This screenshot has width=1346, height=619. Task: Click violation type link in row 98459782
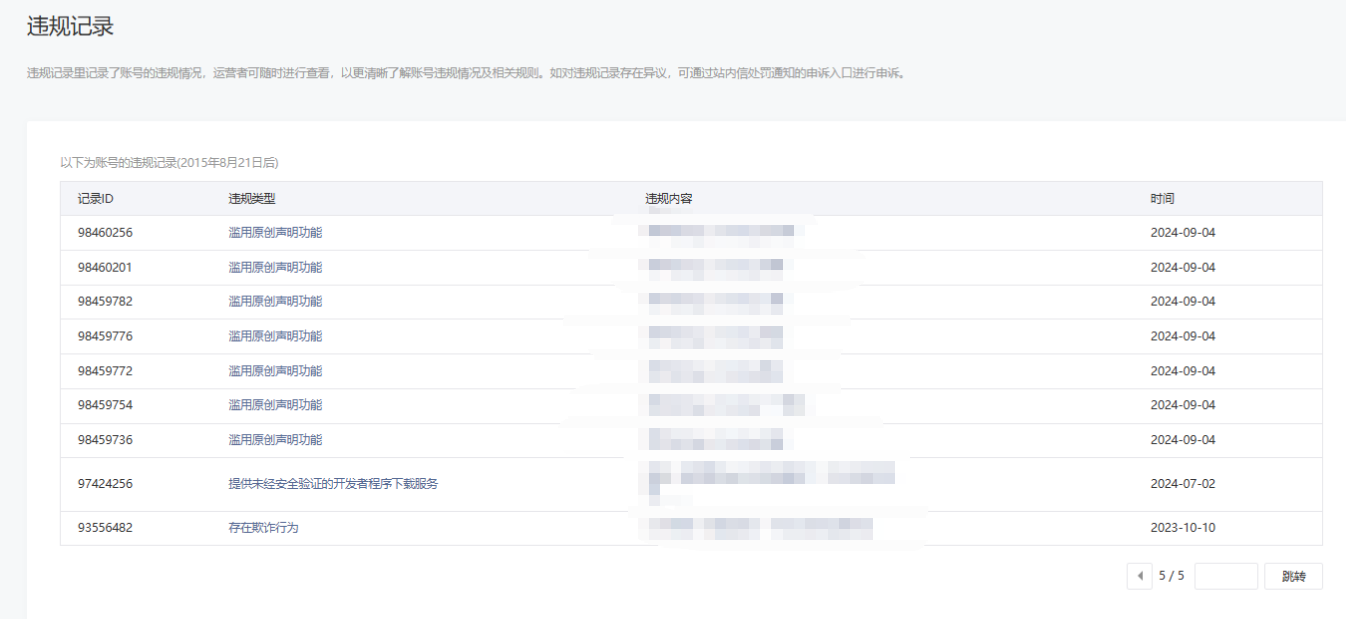point(275,302)
